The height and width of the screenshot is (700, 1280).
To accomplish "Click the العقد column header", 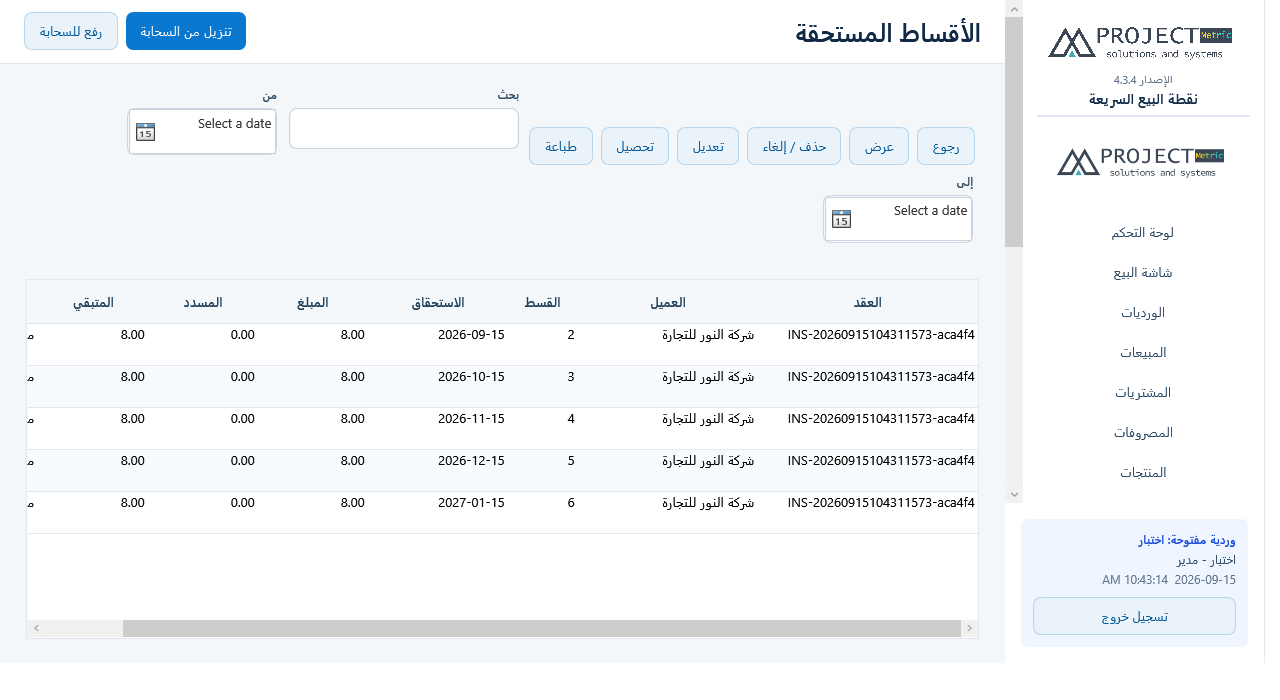I will (x=867, y=302).
